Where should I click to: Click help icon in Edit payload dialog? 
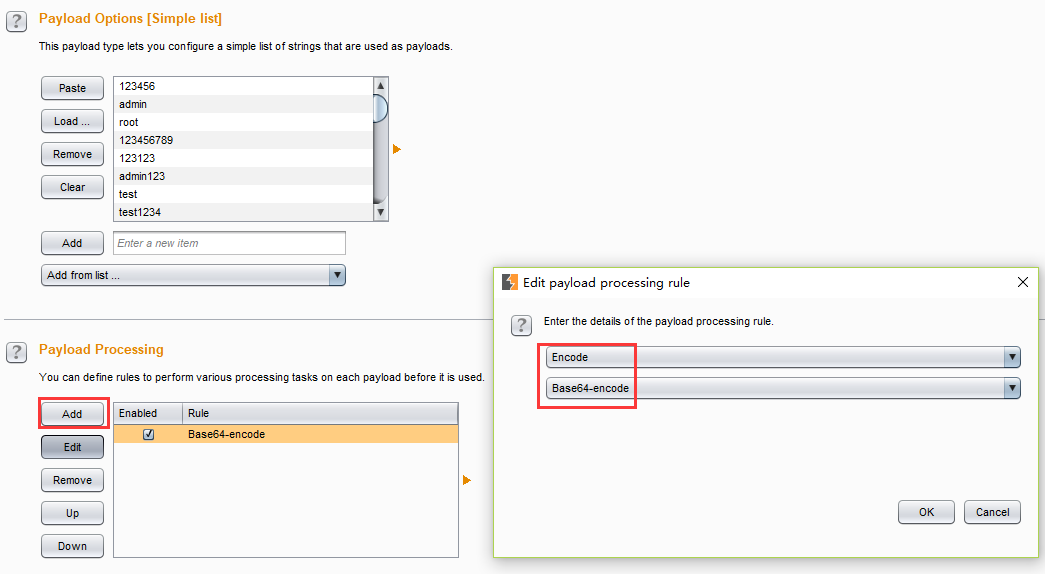(x=521, y=325)
